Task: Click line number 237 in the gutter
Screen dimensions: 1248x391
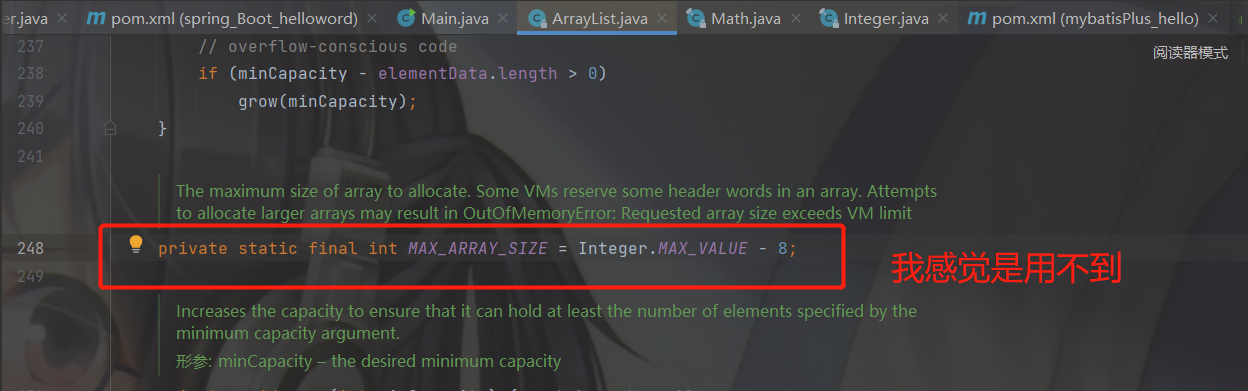Action: [30, 47]
